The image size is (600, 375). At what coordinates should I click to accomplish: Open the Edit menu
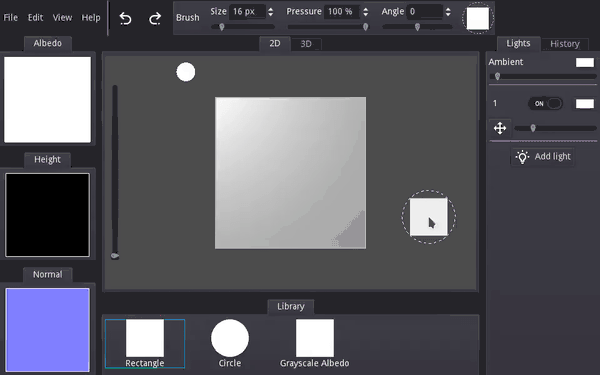35,18
